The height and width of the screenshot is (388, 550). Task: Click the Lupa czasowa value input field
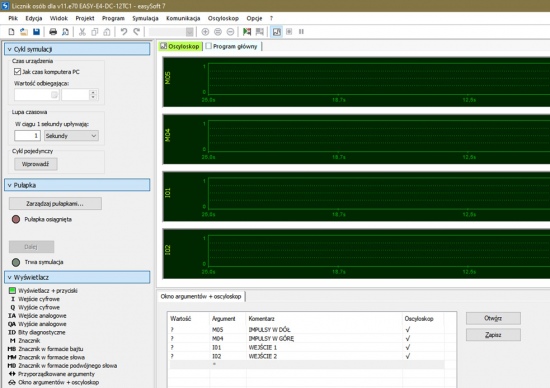click(x=27, y=136)
